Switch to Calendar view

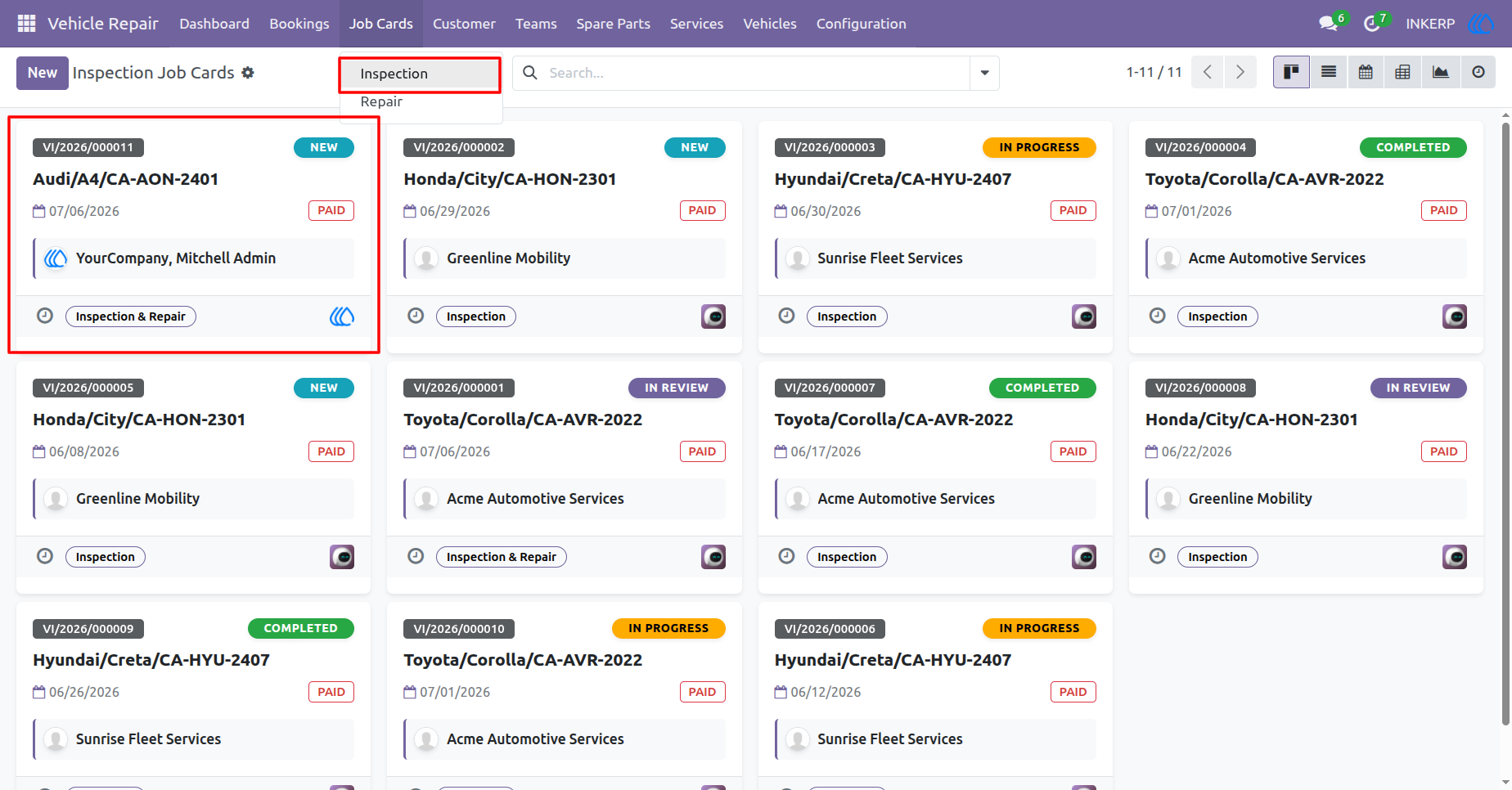1366,72
